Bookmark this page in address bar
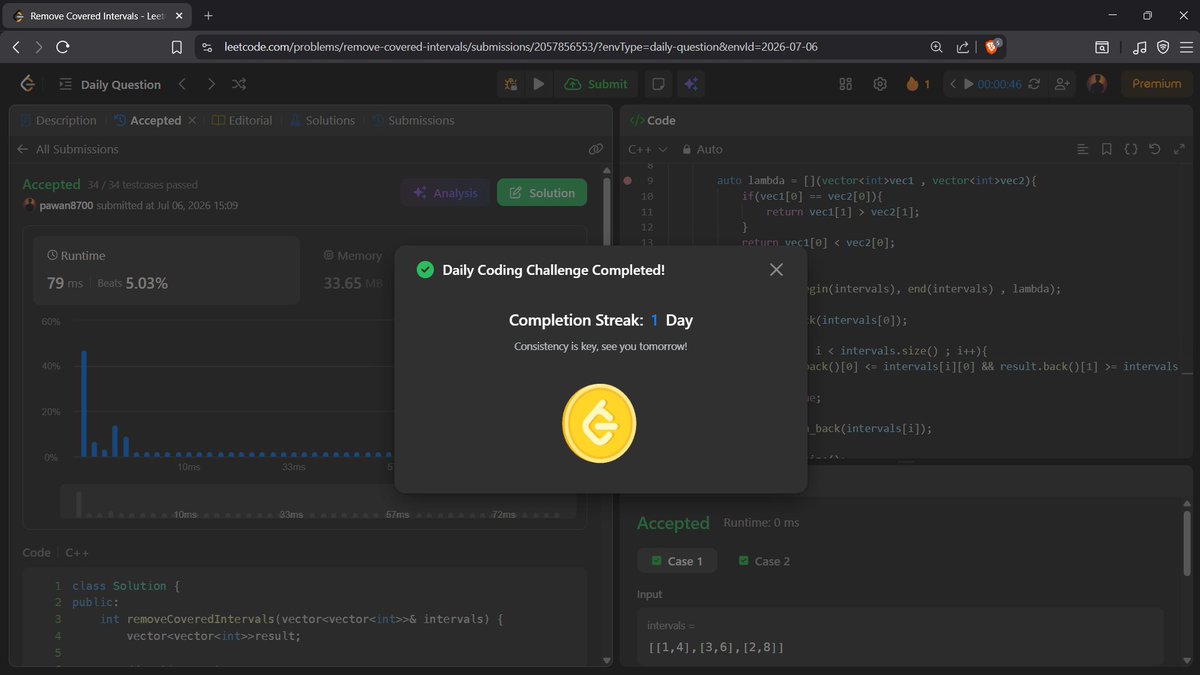Viewport: 1200px width, 675px height. coord(177,47)
